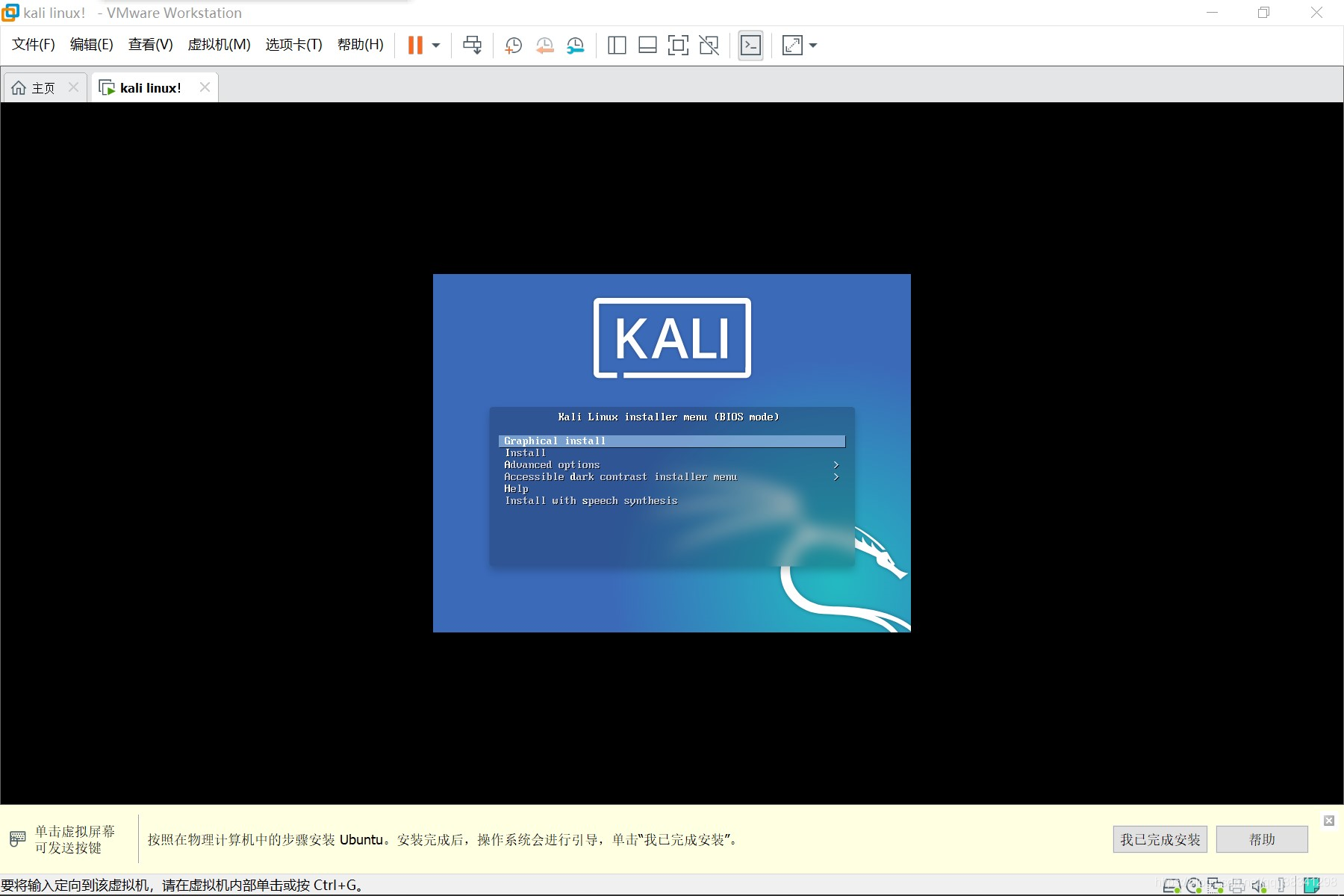Click the 我已完成安装 button

click(x=1160, y=839)
